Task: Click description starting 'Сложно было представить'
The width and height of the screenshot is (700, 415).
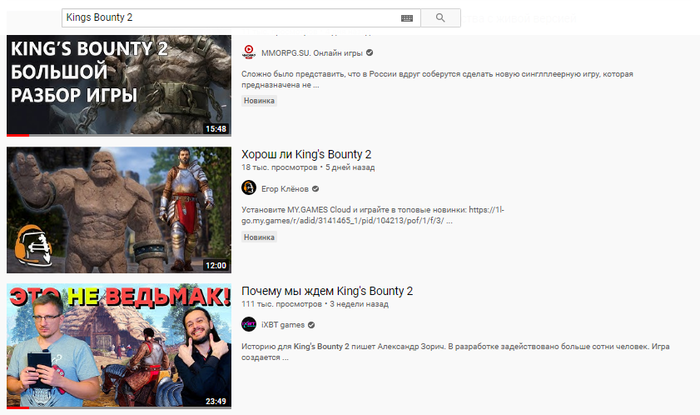Action: coord(437,79)
